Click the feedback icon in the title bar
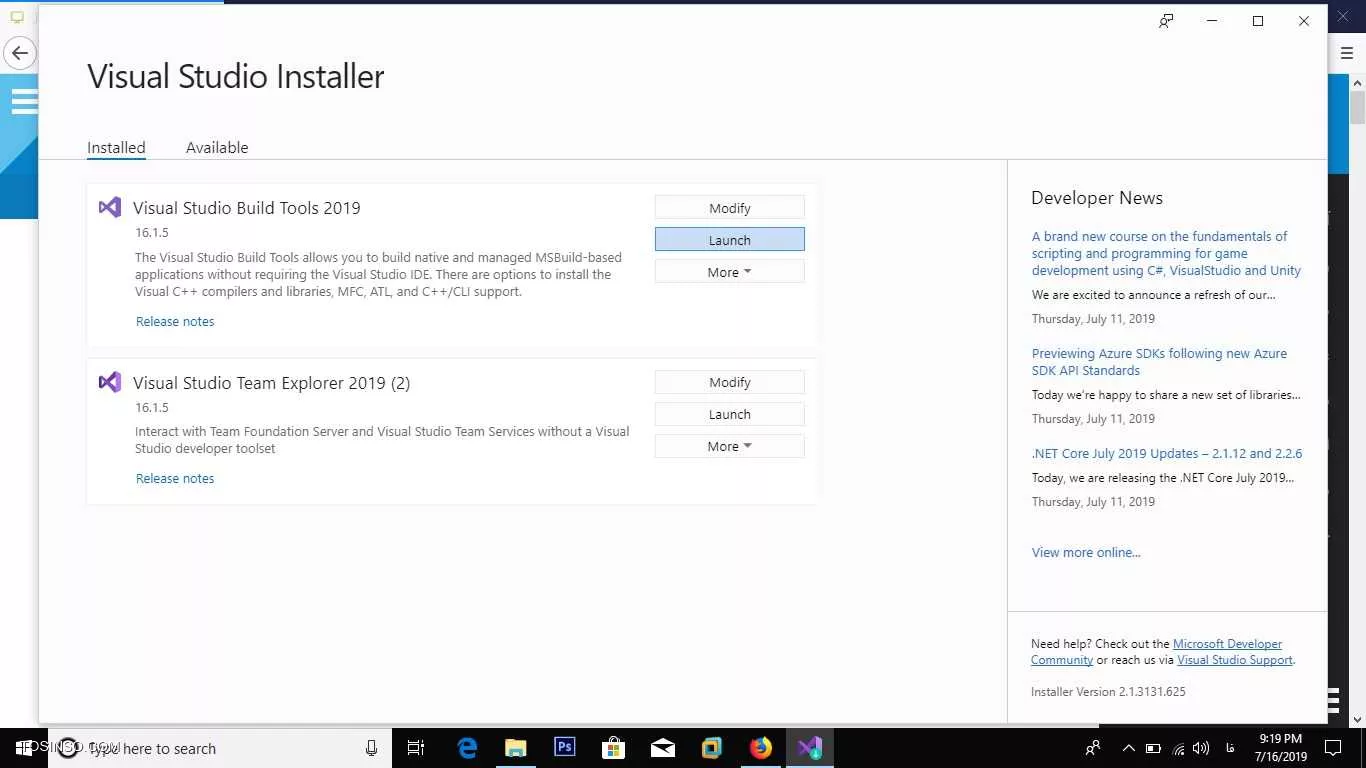 pos(1166,21)
